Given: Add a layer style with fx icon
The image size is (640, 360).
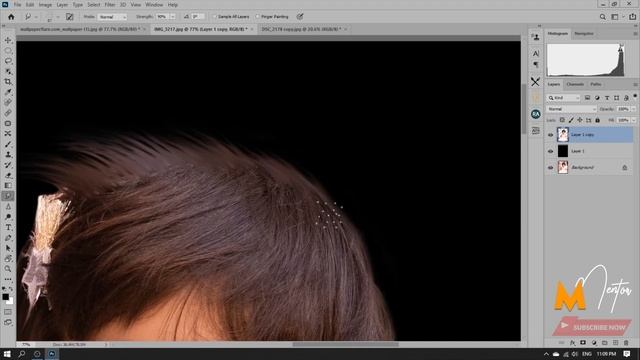Looking at the screenshot, I should 572,343.
